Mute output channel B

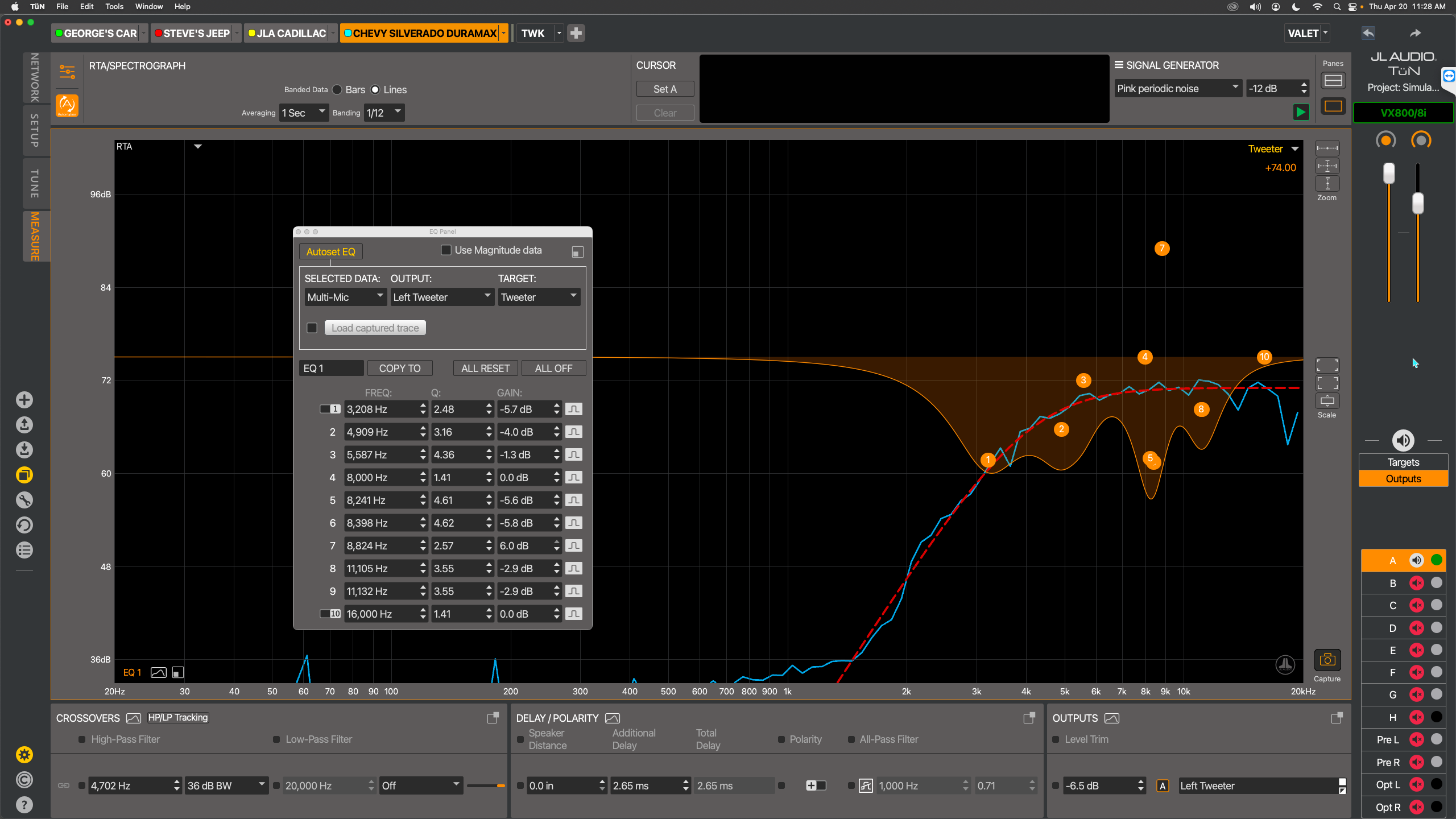point(1416,583)
